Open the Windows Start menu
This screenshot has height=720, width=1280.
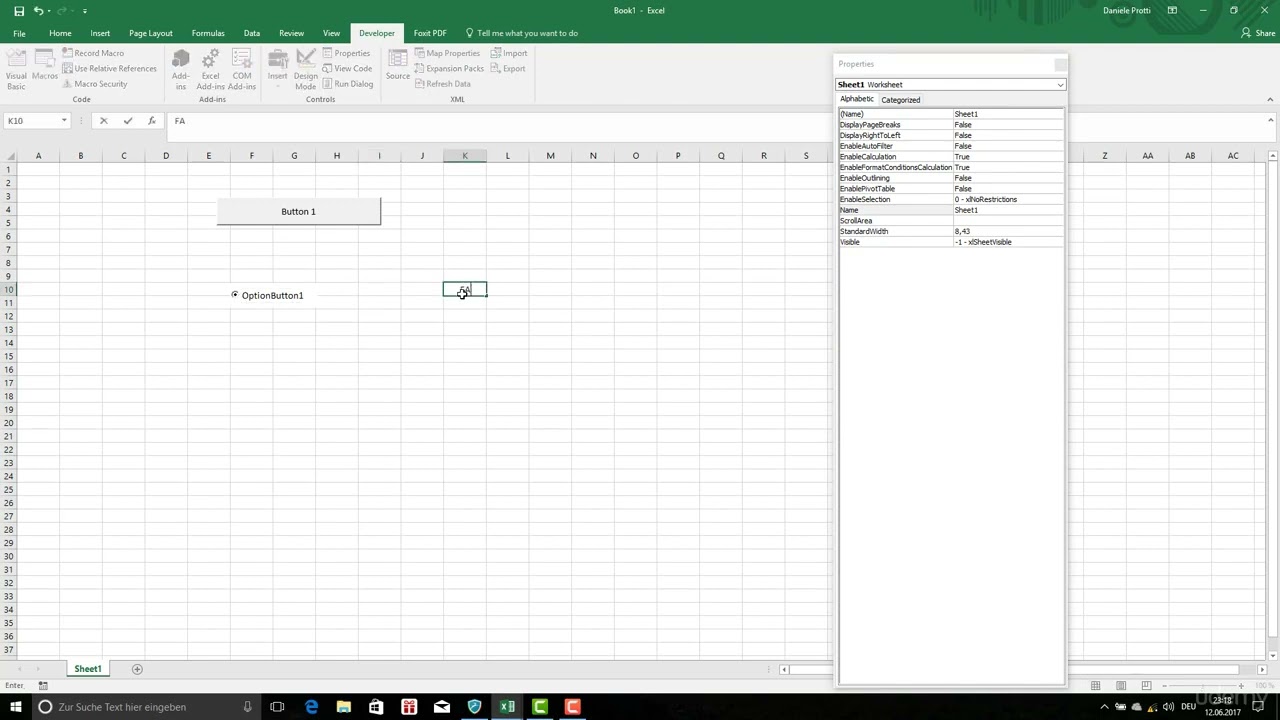pos(15,707)
